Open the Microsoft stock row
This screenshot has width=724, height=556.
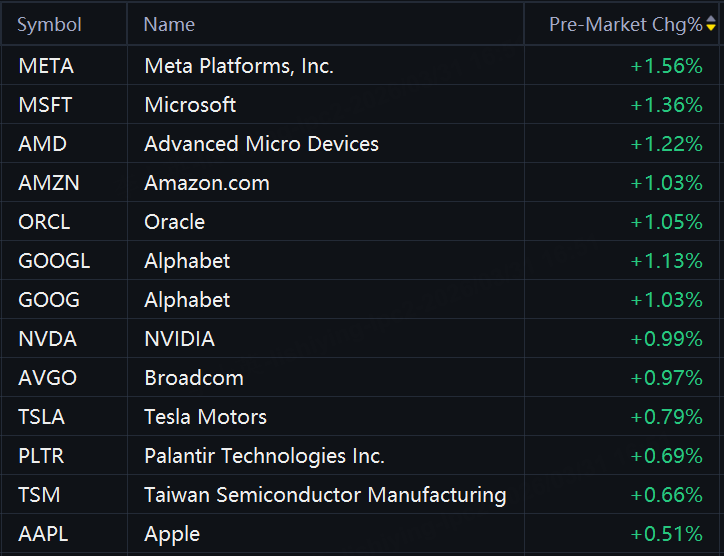coord(190,105)
